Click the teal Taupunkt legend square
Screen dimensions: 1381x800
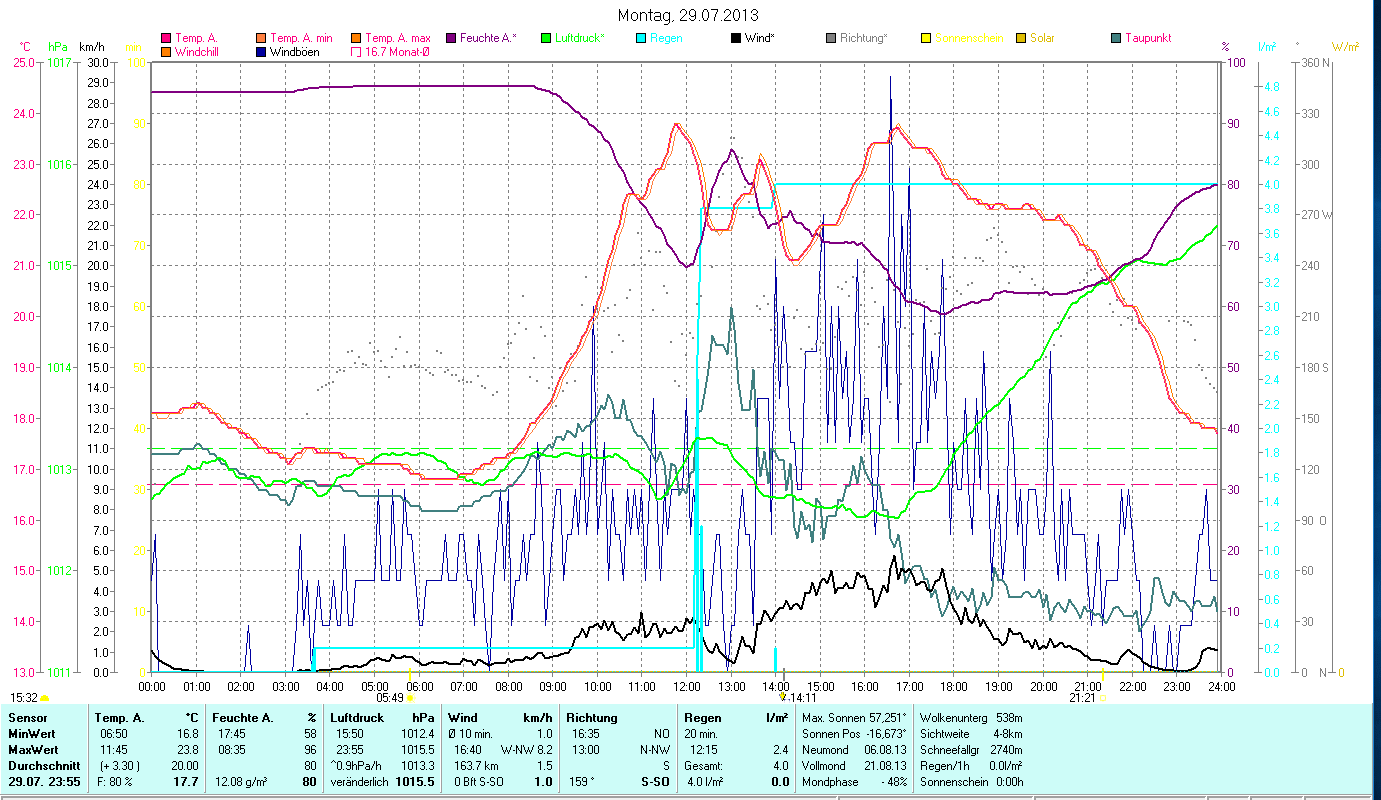(x=1116, y=38)
